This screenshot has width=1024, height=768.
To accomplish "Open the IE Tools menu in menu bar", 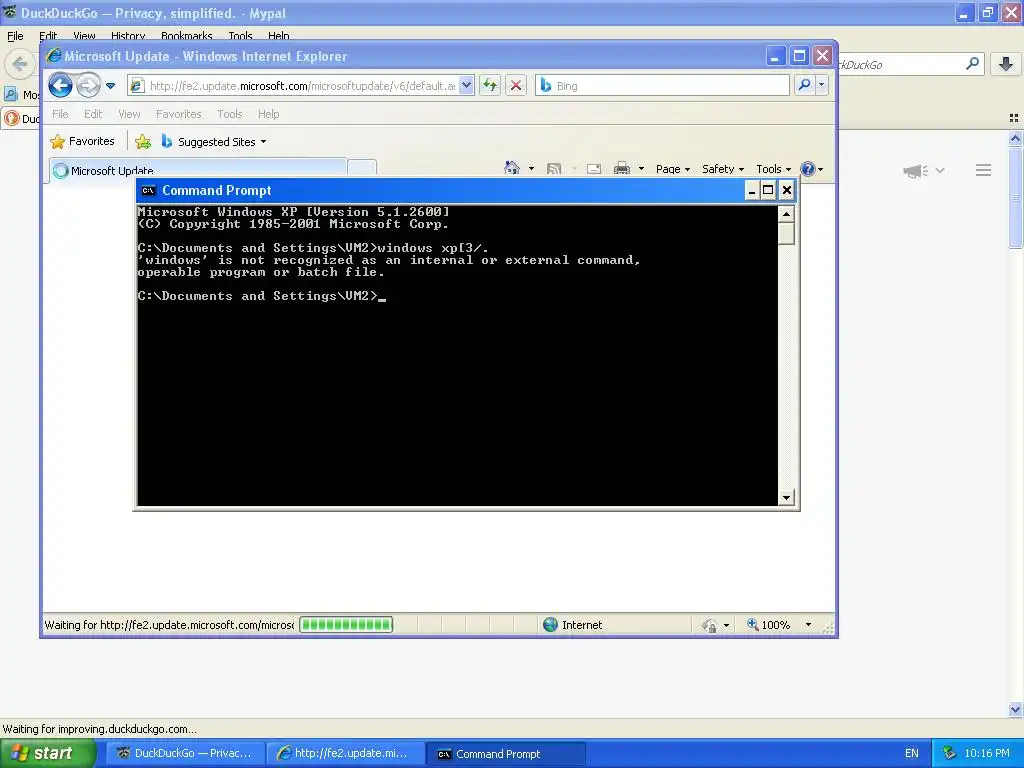I will (x=230, y=114).
